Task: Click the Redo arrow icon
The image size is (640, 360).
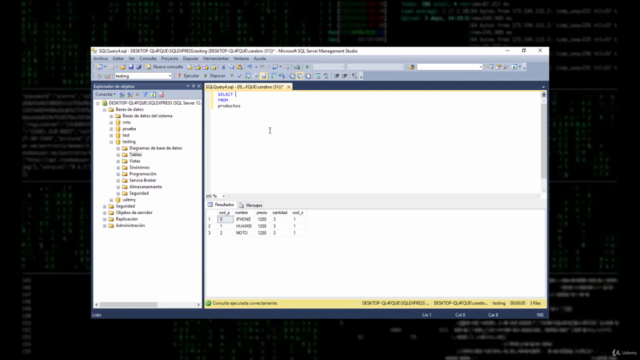Action: [x=262, y=67]
